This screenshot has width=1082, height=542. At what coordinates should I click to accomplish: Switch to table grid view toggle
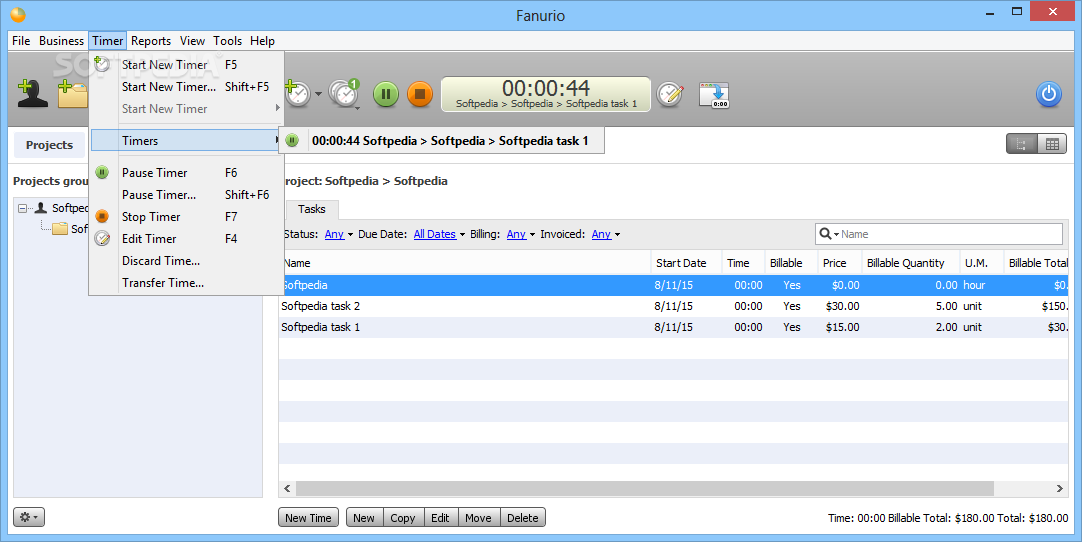click(1052, 144)
